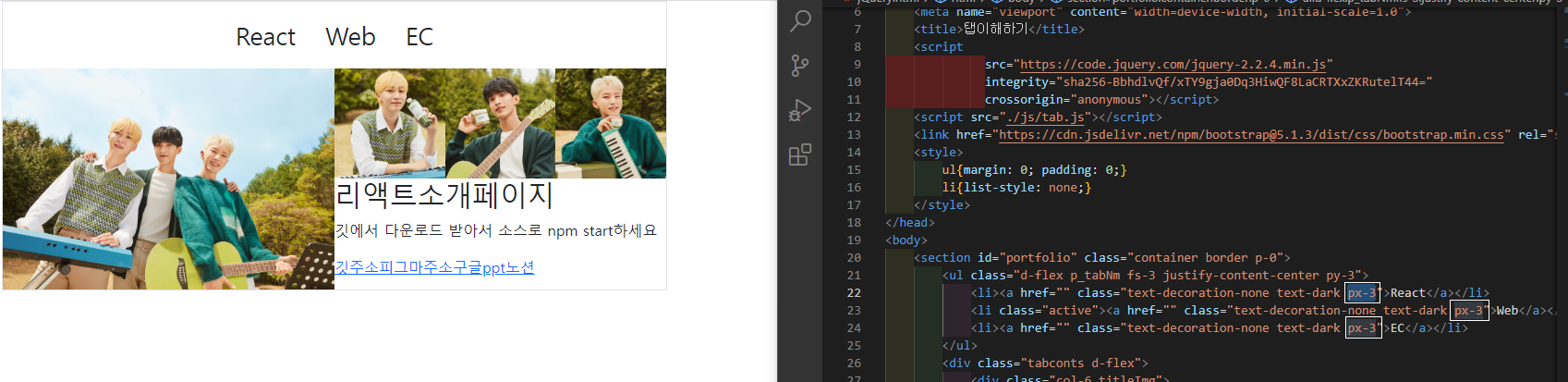
Task: Click the closing </head> tag line
Action: [x=910, y=222]
